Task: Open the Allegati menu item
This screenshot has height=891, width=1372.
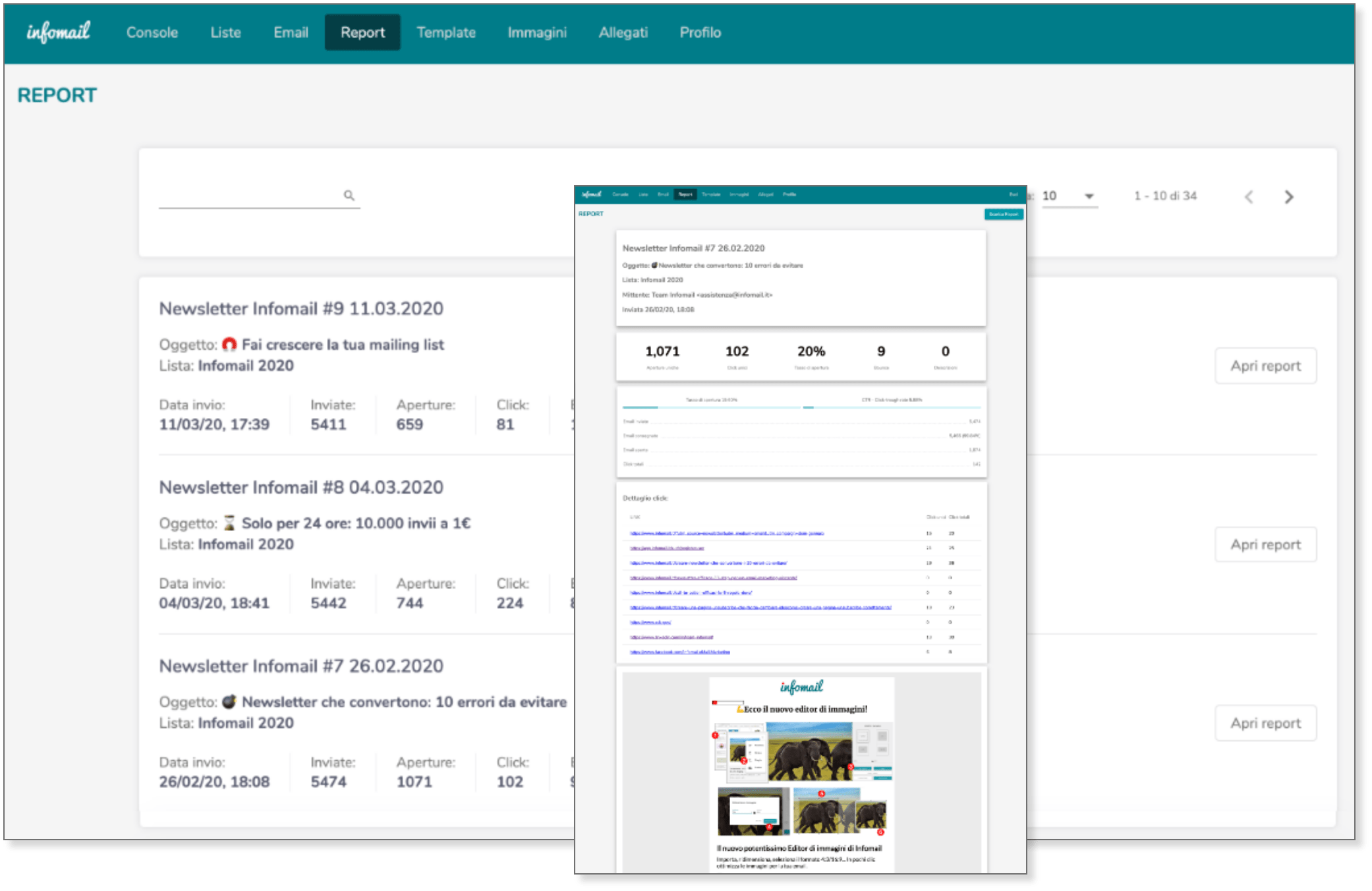Action: pos(623,32)
